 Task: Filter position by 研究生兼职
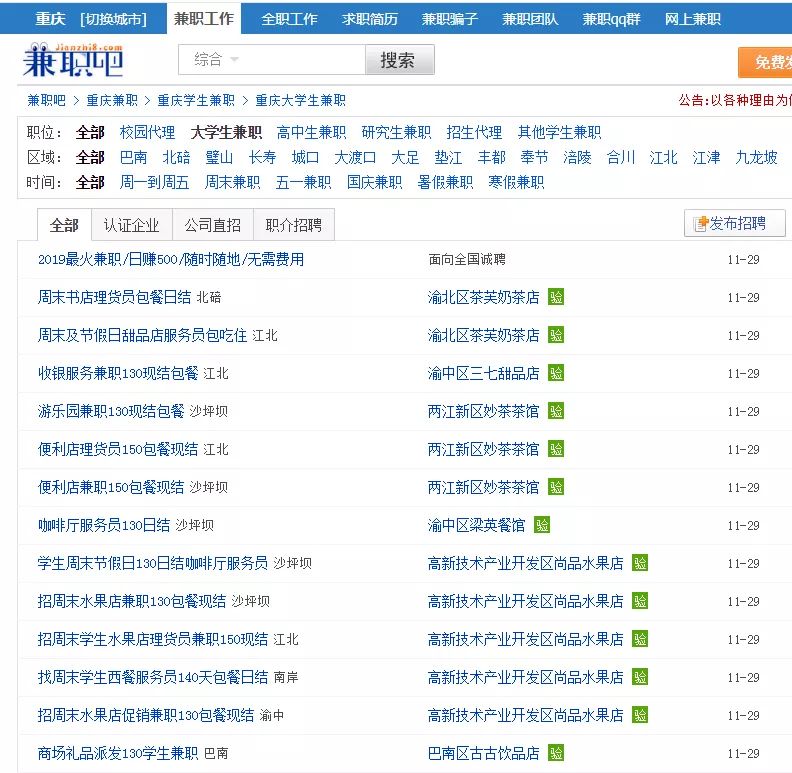click(396, 132)
